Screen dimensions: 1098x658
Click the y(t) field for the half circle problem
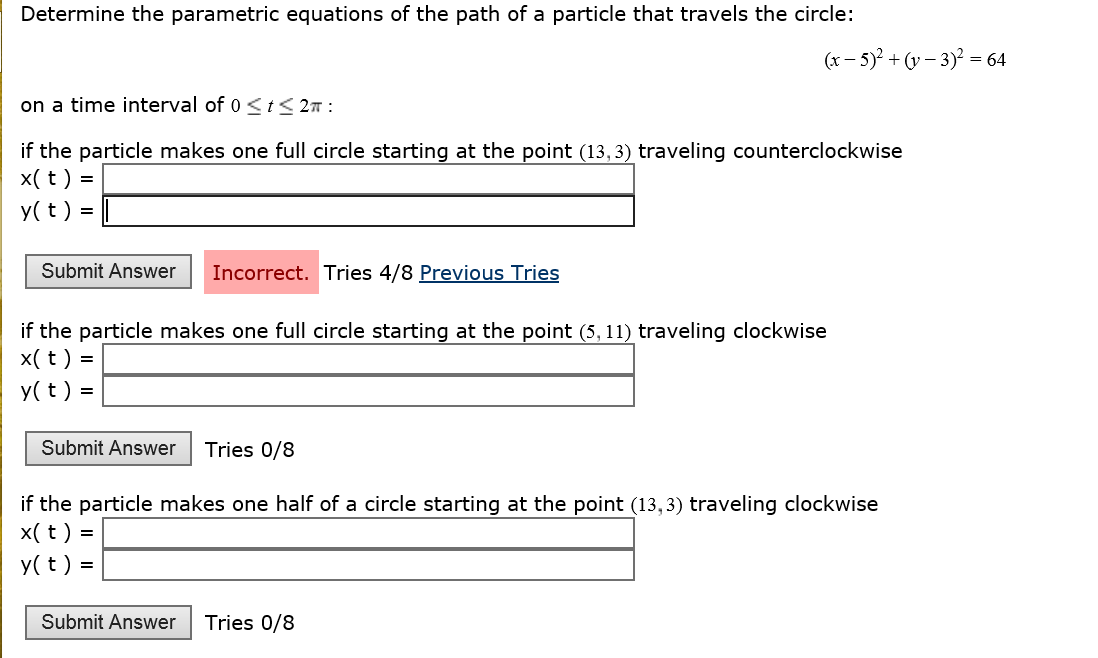click(370, 565)
